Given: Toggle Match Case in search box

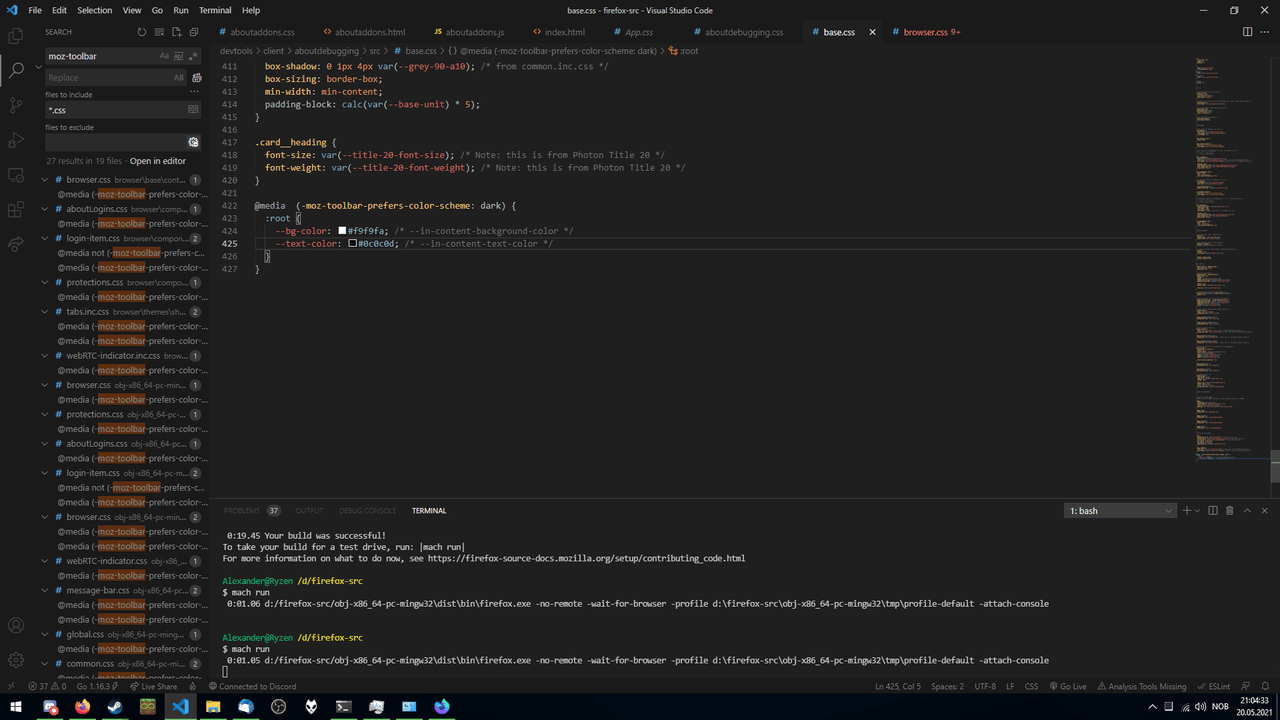Looking at the screenshot, I should tap(165, 56).
